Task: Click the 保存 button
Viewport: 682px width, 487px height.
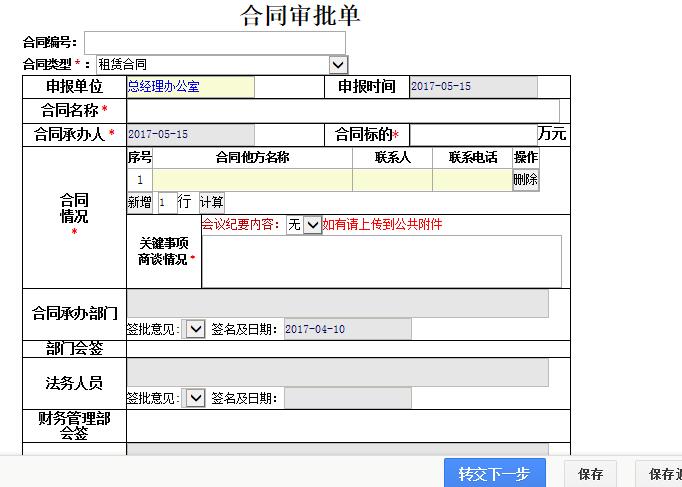Action: (590, 474)
